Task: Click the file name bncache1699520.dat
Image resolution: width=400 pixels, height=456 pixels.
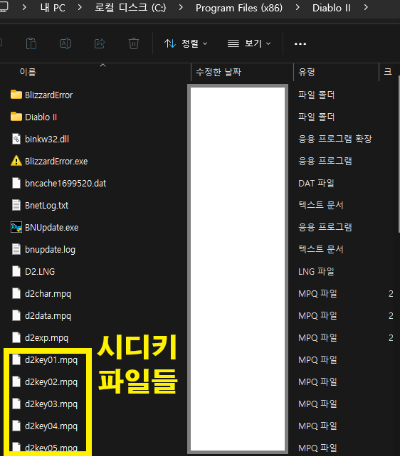Action: (x=65, y=183)
